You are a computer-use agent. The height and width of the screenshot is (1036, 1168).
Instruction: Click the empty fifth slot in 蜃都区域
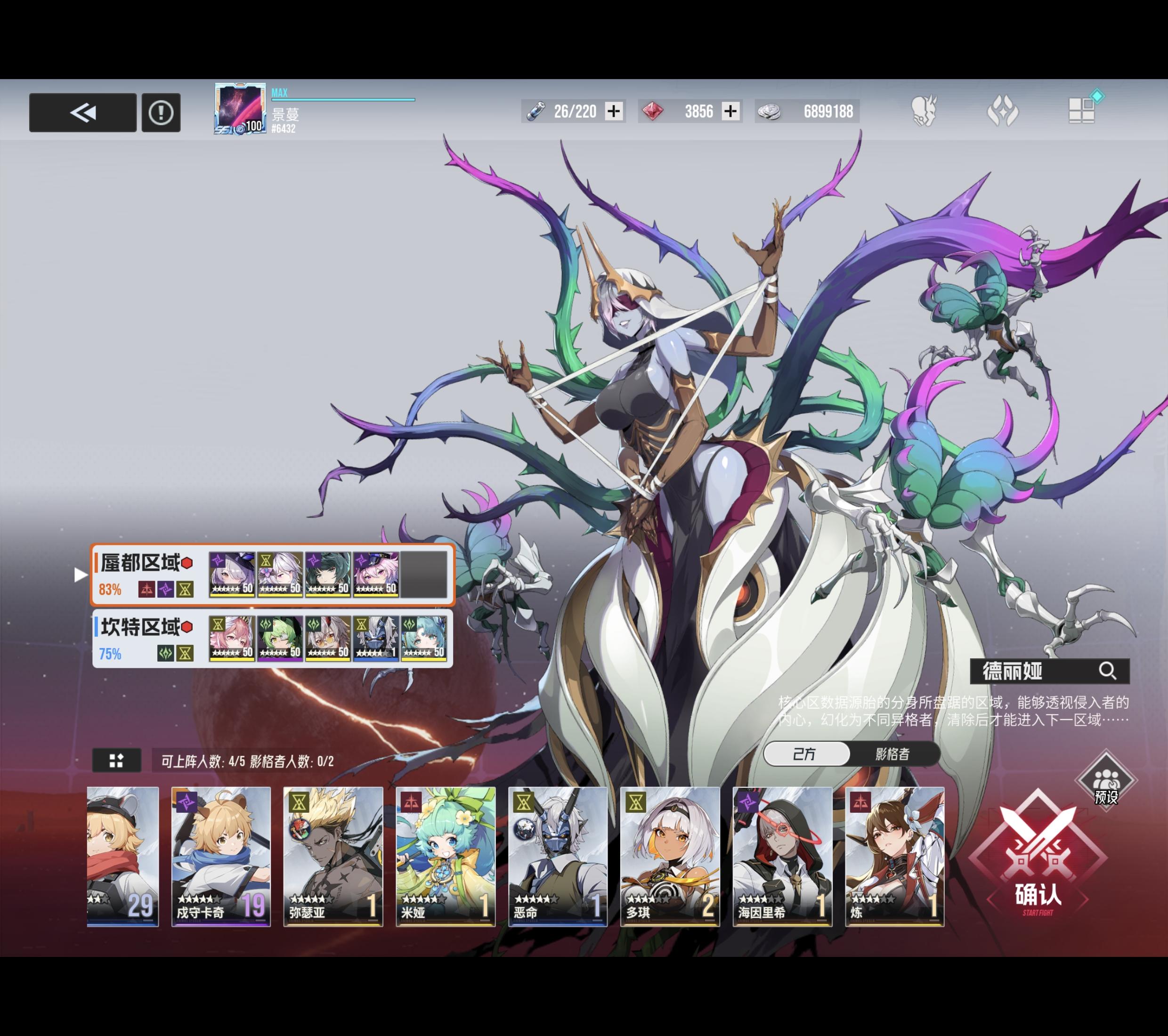tap(423, 575)
